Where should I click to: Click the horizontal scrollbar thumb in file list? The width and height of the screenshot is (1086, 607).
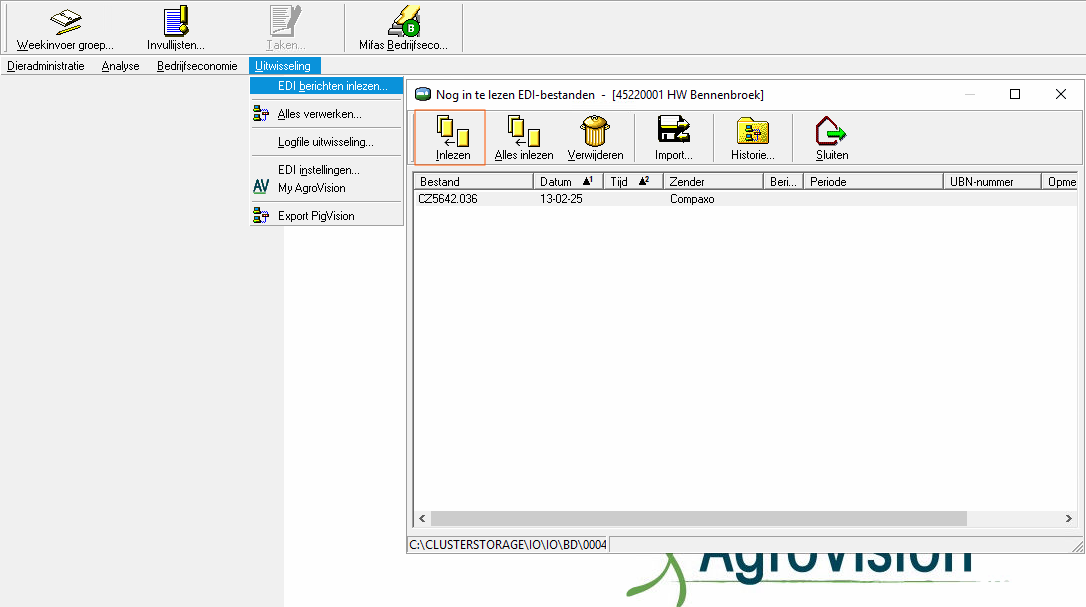(x=699, y=518)
